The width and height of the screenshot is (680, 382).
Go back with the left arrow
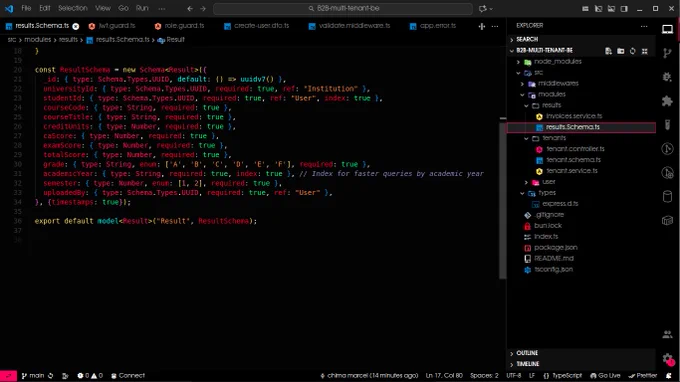190,8
